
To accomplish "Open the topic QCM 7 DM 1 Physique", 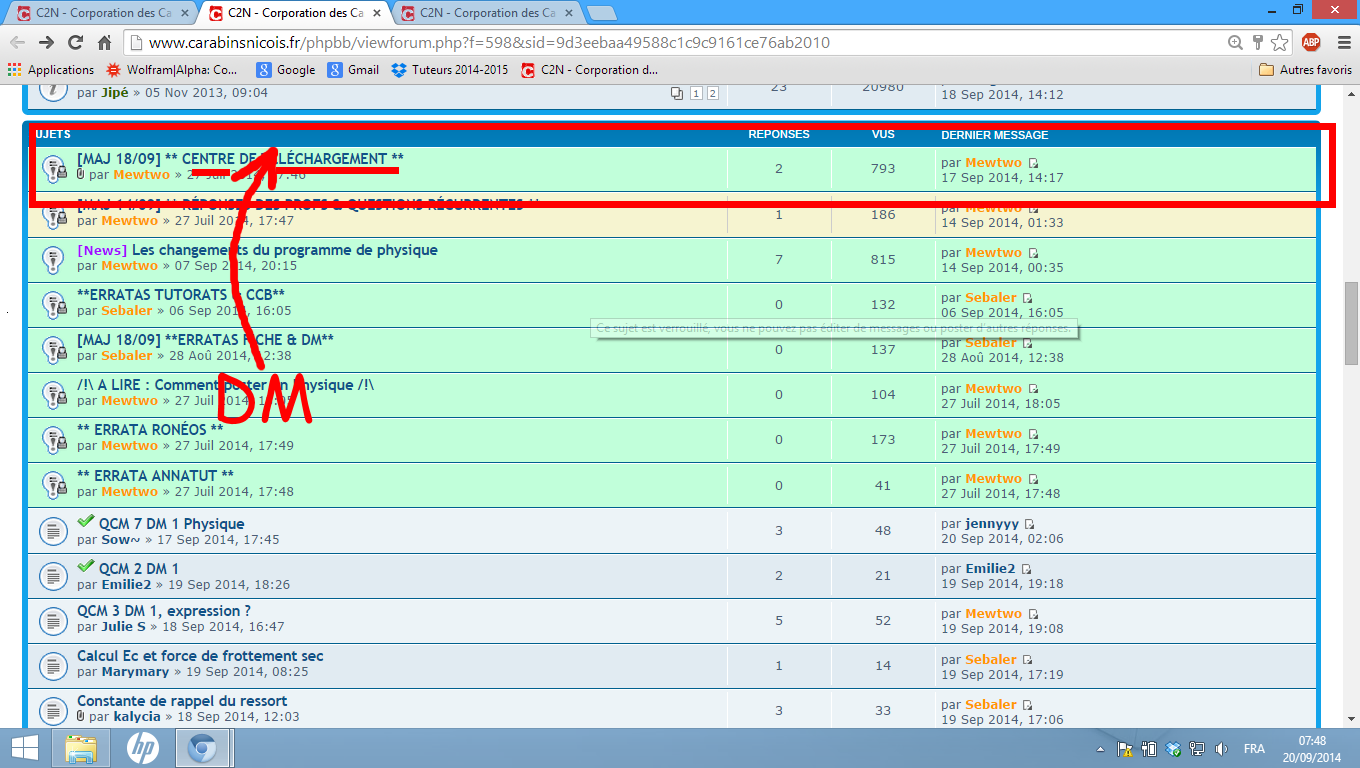I will (171, 524).
